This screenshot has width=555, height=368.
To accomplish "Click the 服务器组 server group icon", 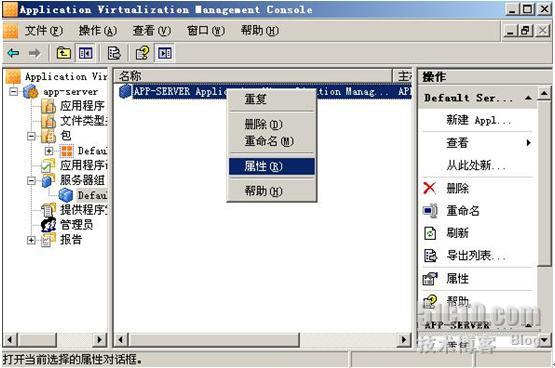I will coord(48,180).
